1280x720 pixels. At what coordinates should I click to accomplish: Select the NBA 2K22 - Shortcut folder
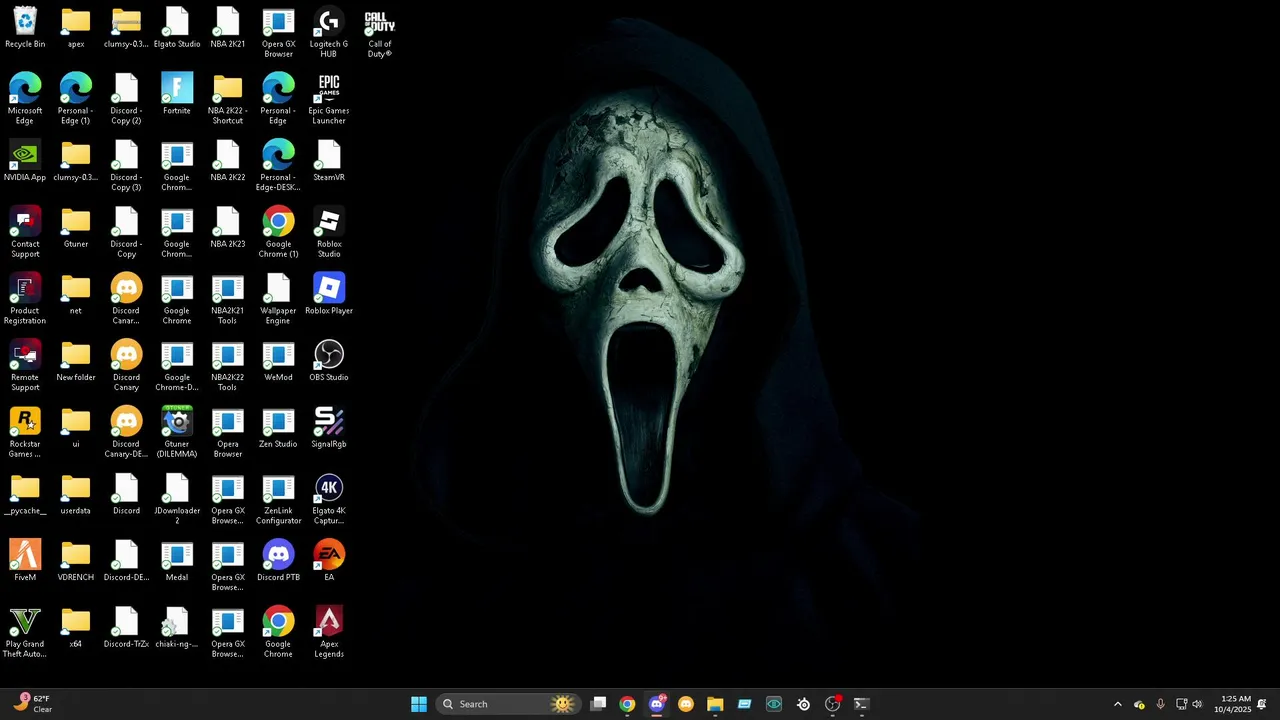228,99
